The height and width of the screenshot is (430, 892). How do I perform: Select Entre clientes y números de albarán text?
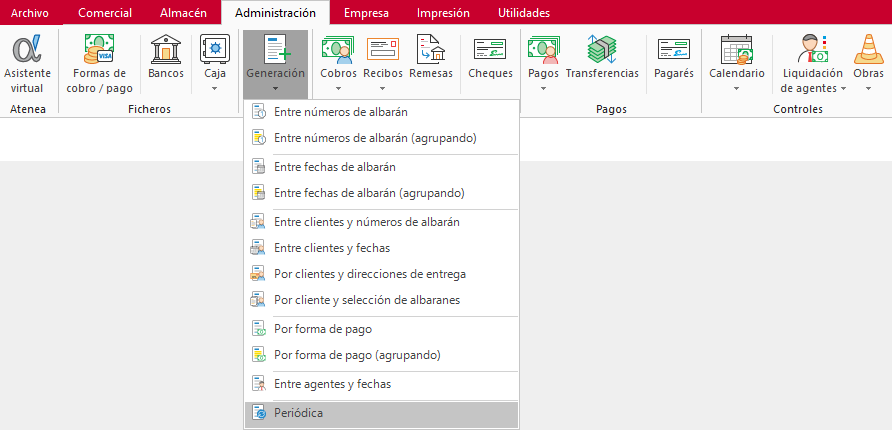367,222
